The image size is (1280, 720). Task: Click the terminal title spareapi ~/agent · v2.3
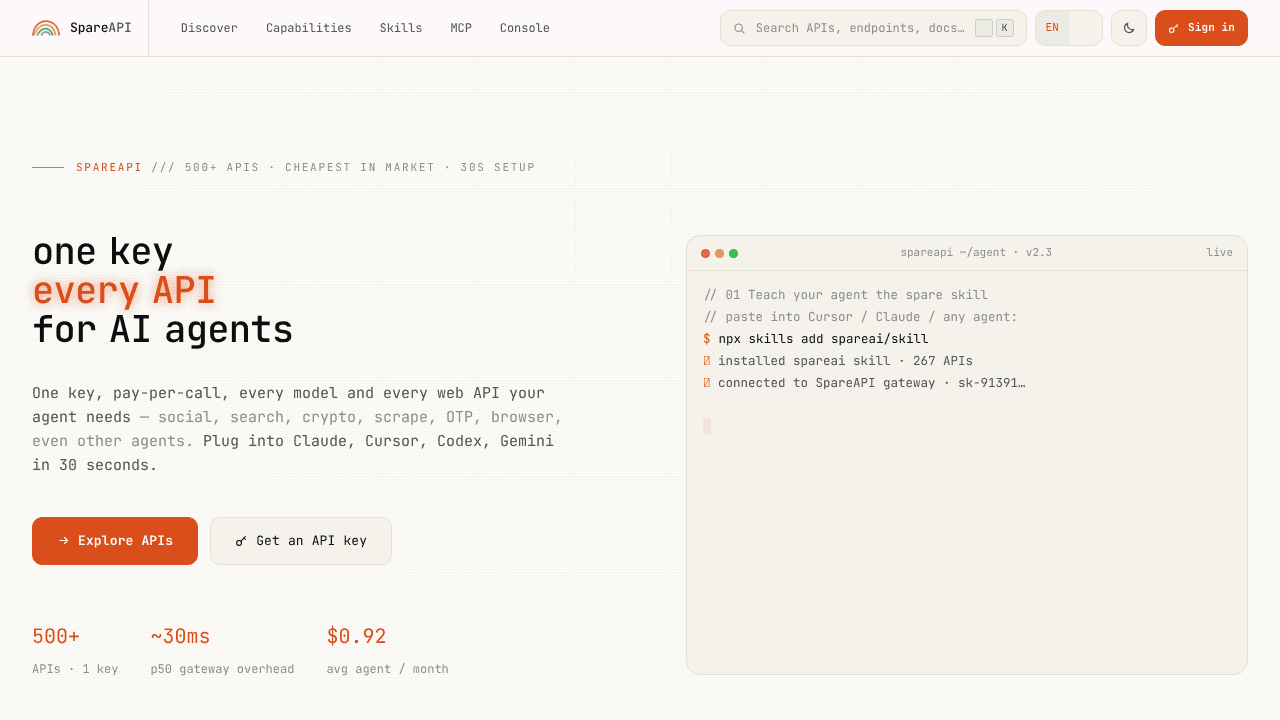[x=976, y=253]
